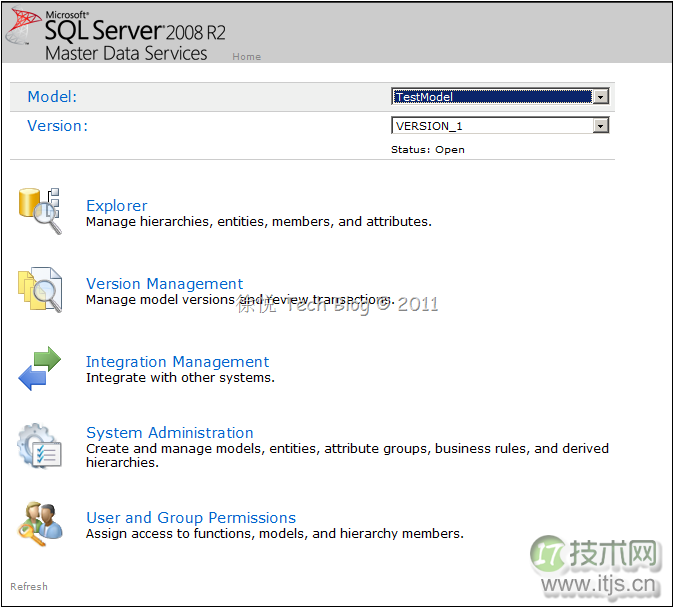This screenshot has height=609, width=675.
Task: Expand the Version dropdown arrow
Action: click(x=600, y=126)
